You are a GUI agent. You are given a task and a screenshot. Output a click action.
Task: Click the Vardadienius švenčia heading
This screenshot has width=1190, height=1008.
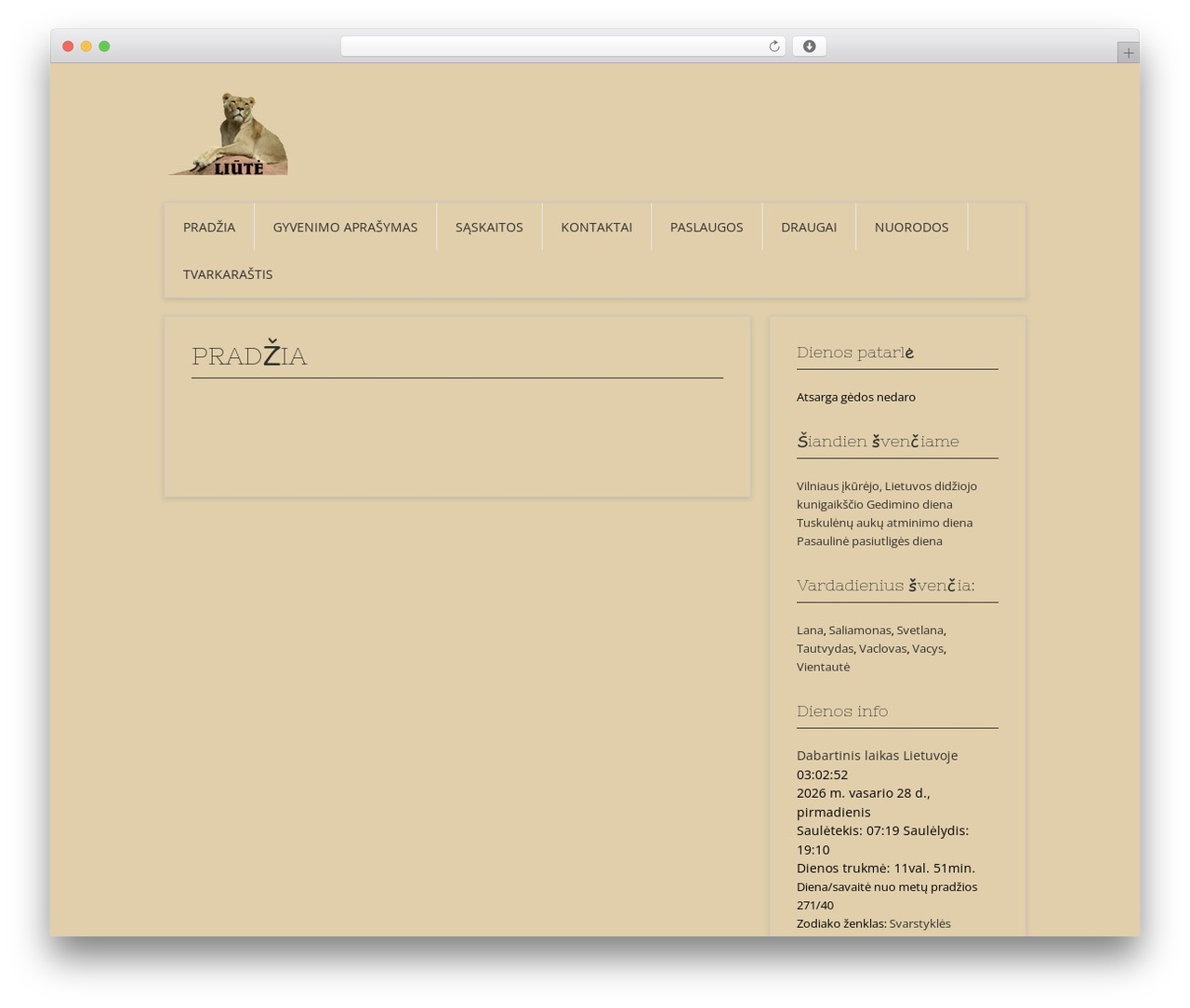886,585
